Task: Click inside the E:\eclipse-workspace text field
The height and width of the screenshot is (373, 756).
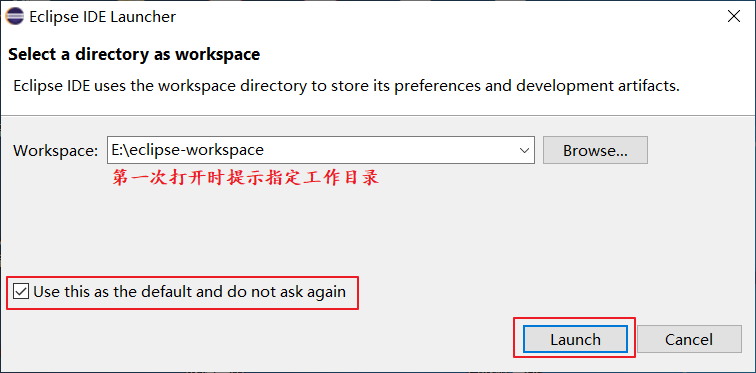Action: click(311, 150)
